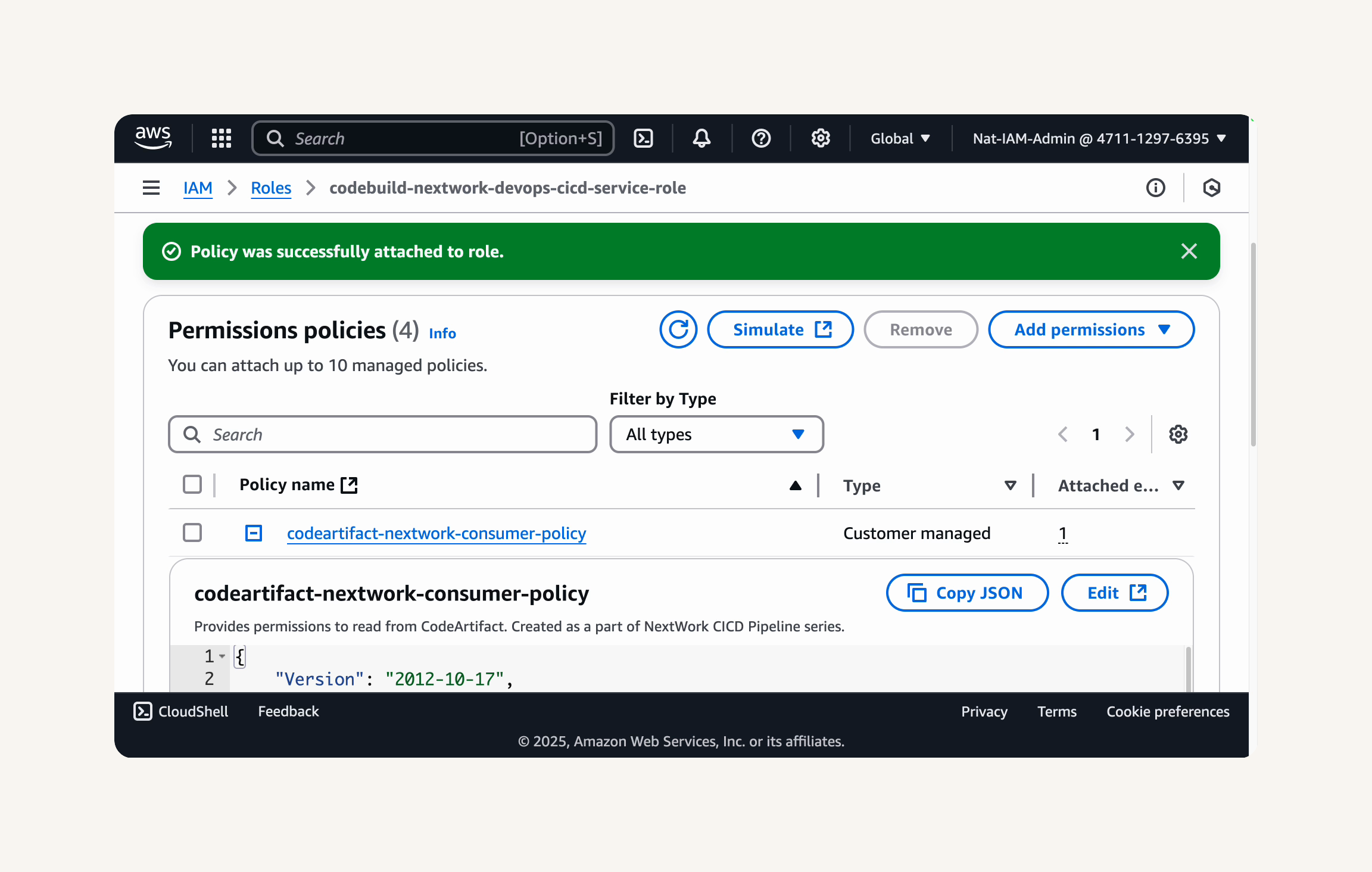This screenshot has width=1372, height=872.
Task: Open the codeartifact-nextwork-consumer-policy link
Action: [x=436, y=533]
